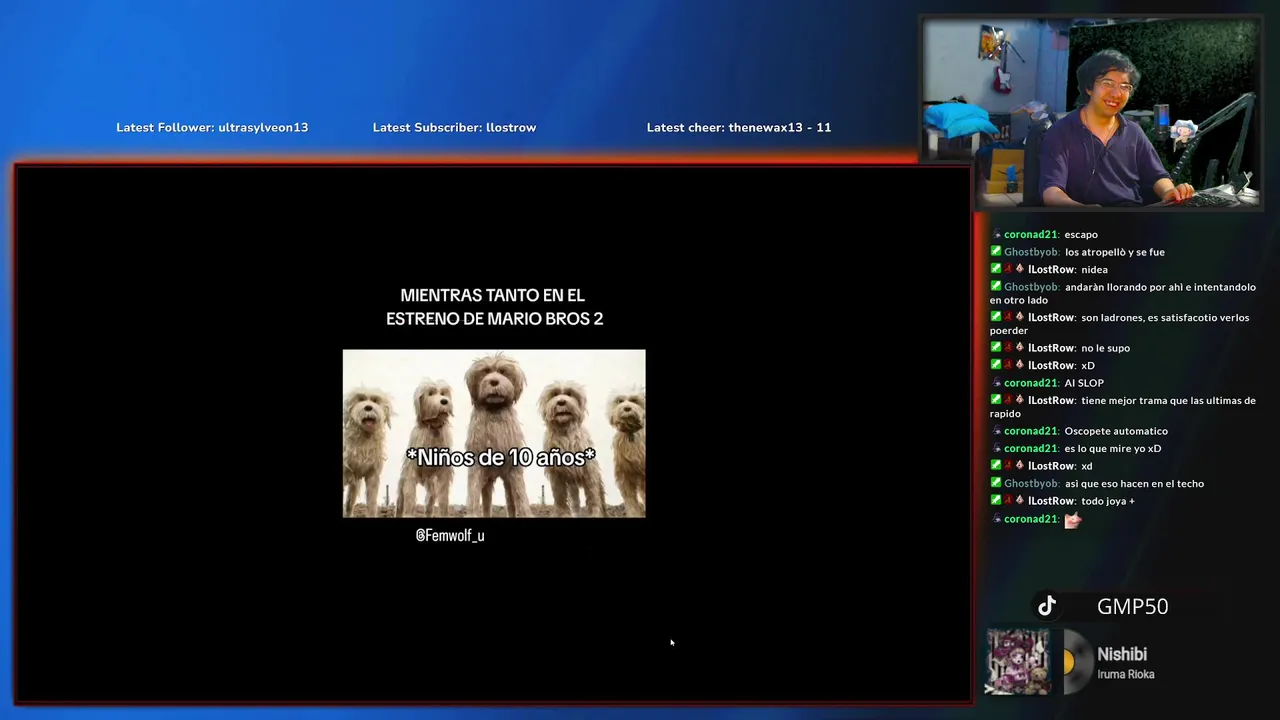This screenshot has width=1280, height=720.
Task: Click username 'coronad21' in 'es lo que mire' message
Action: [1031, 448]
